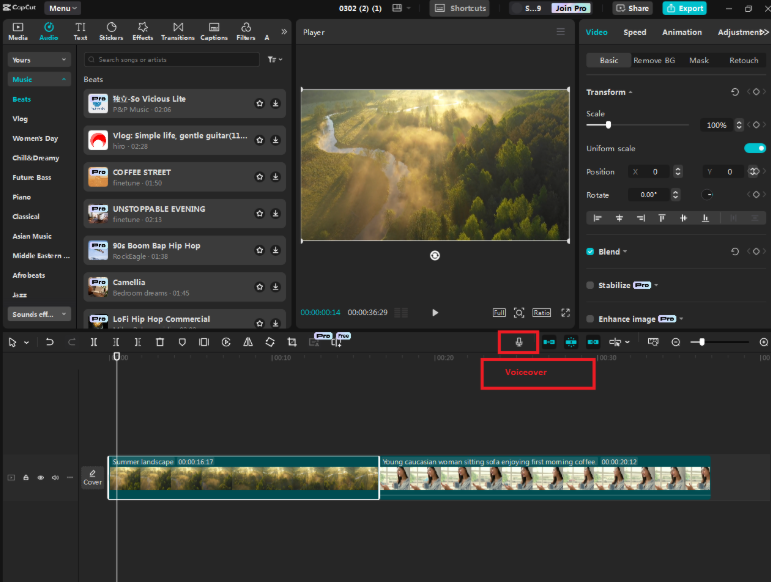This screenshot has height=582, width=771.
Task: Favorite the 90s Boom Bap Hip Hop track
Action: point(260,250)
